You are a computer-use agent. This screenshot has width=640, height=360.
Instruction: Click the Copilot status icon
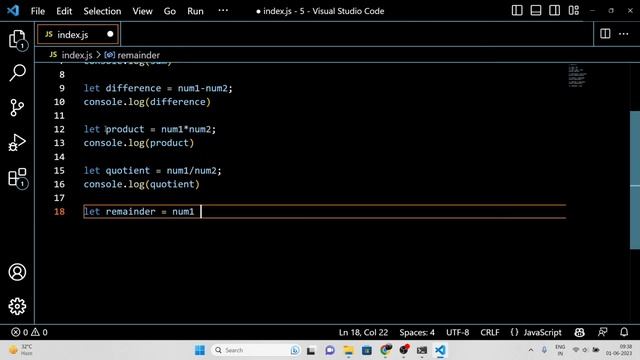(x=579, y=332)
